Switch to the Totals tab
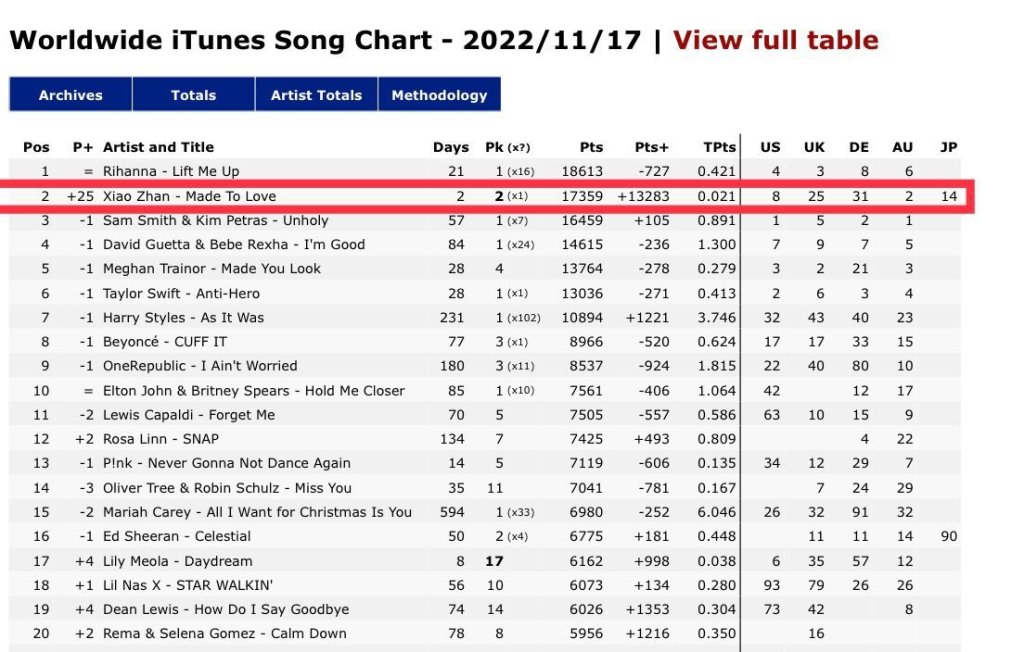The height and width of the screenshot is (652, 1024). click(193, 95)
